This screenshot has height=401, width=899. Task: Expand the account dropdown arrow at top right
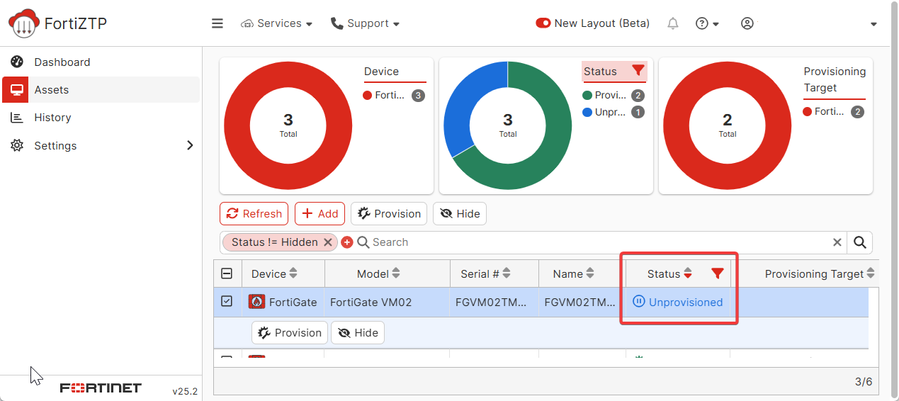coord(874,24)
